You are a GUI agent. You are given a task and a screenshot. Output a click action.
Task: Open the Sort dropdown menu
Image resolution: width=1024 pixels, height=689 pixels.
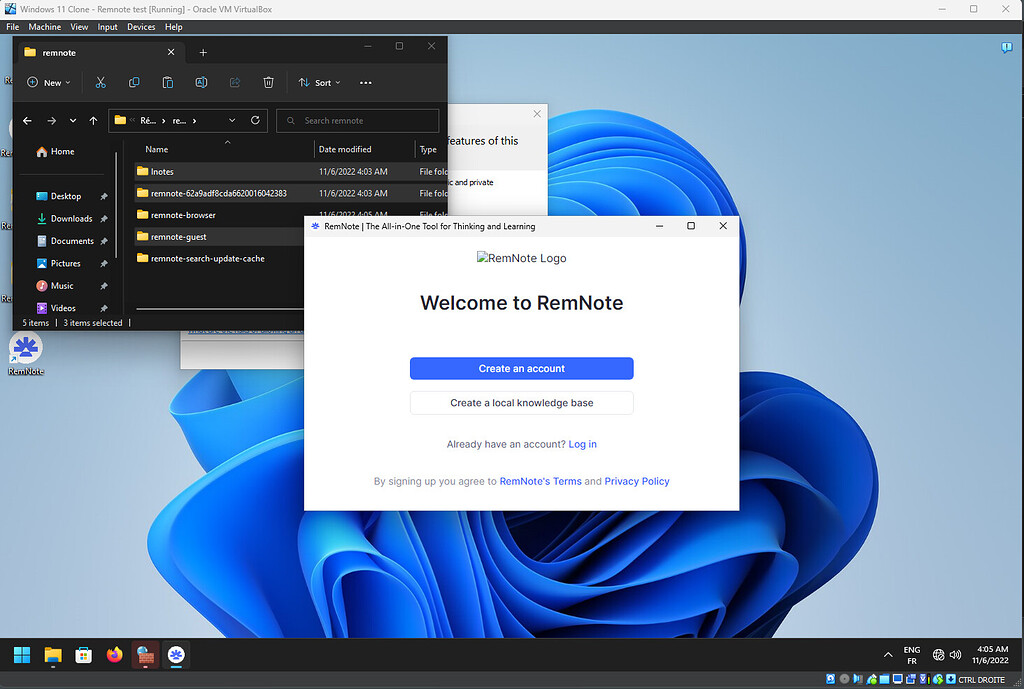coord(318,82)
